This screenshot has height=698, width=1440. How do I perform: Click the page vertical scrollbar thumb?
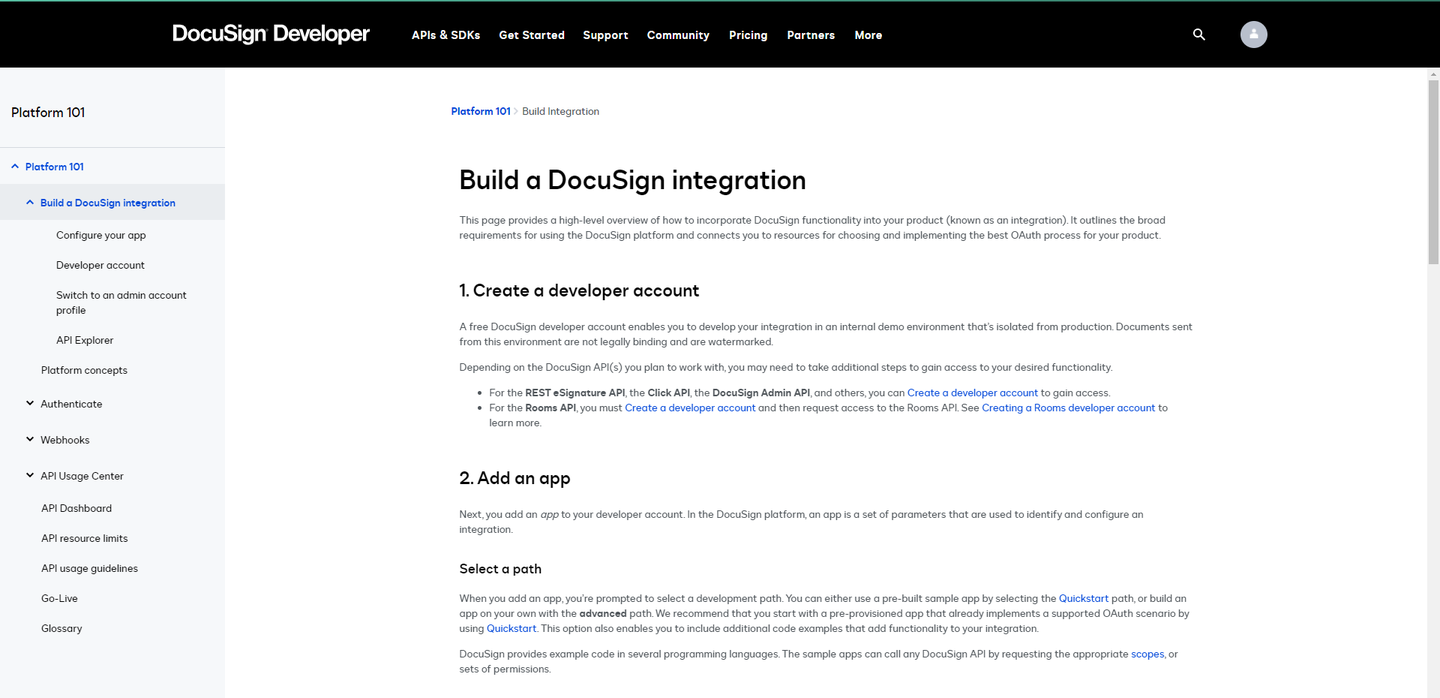click(1433, 170)
